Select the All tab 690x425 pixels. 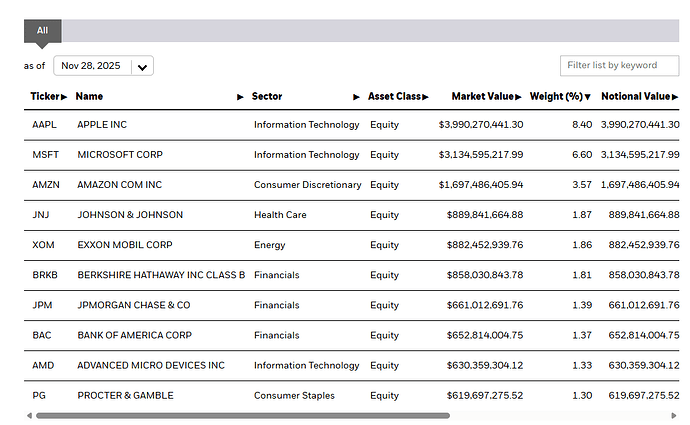coord(42,31)
